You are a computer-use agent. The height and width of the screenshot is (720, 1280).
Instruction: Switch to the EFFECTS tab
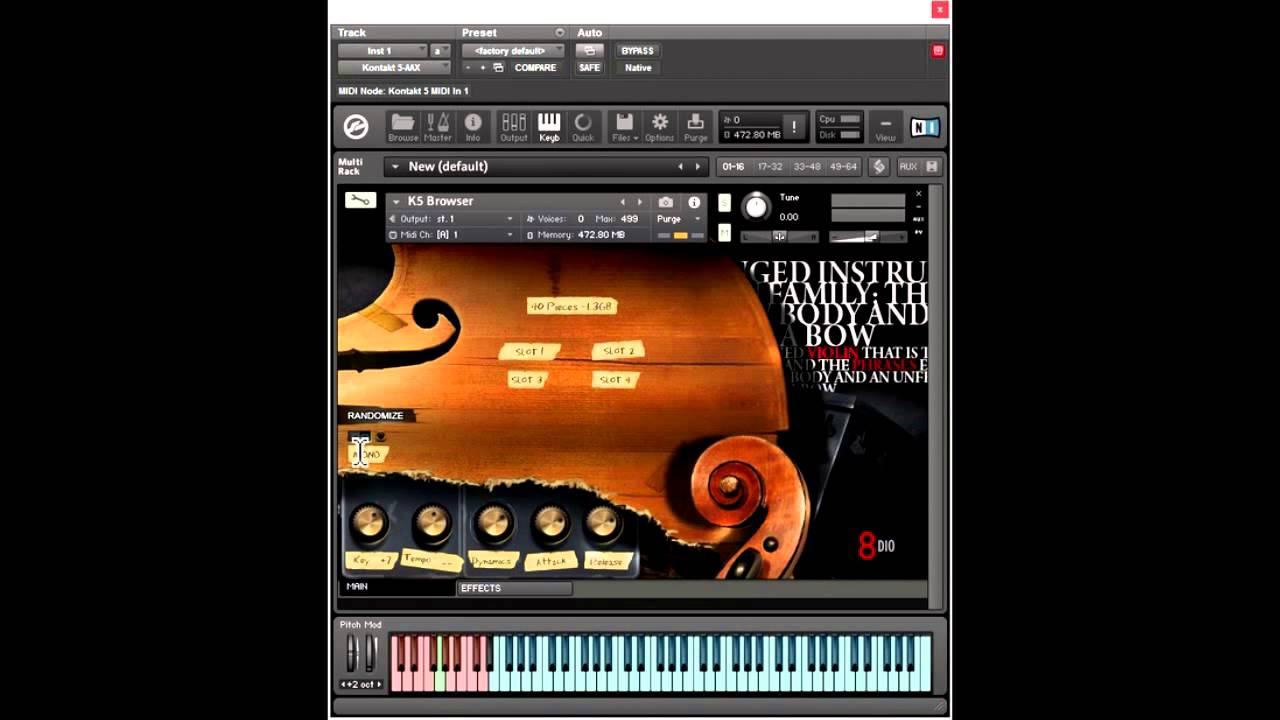point(514,588)
